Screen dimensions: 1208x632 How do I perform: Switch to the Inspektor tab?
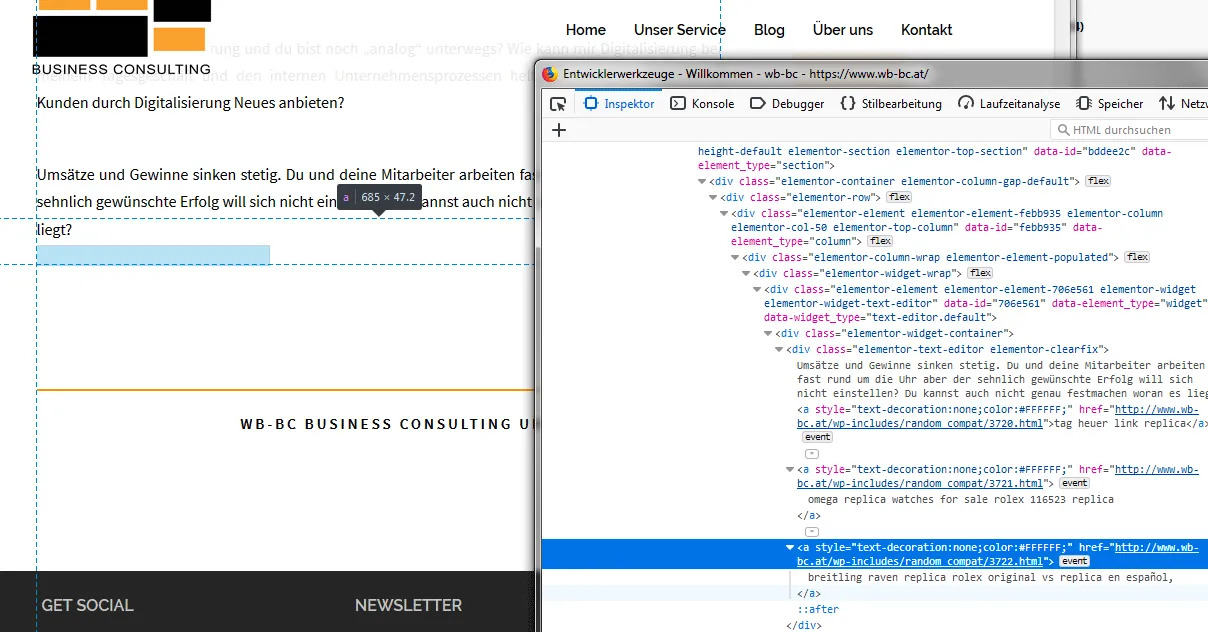pos(620,103)
